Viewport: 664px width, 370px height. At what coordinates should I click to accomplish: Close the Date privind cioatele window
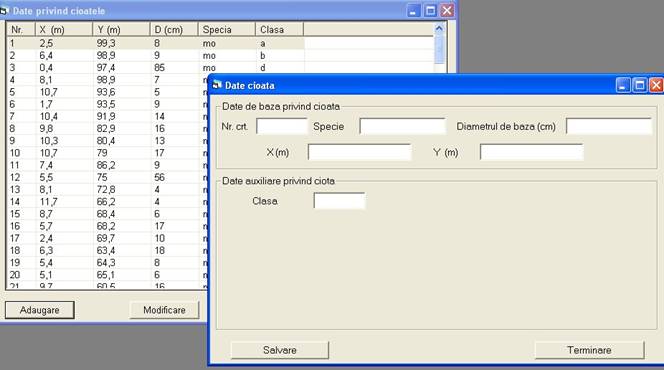click(x=447, y=11)
